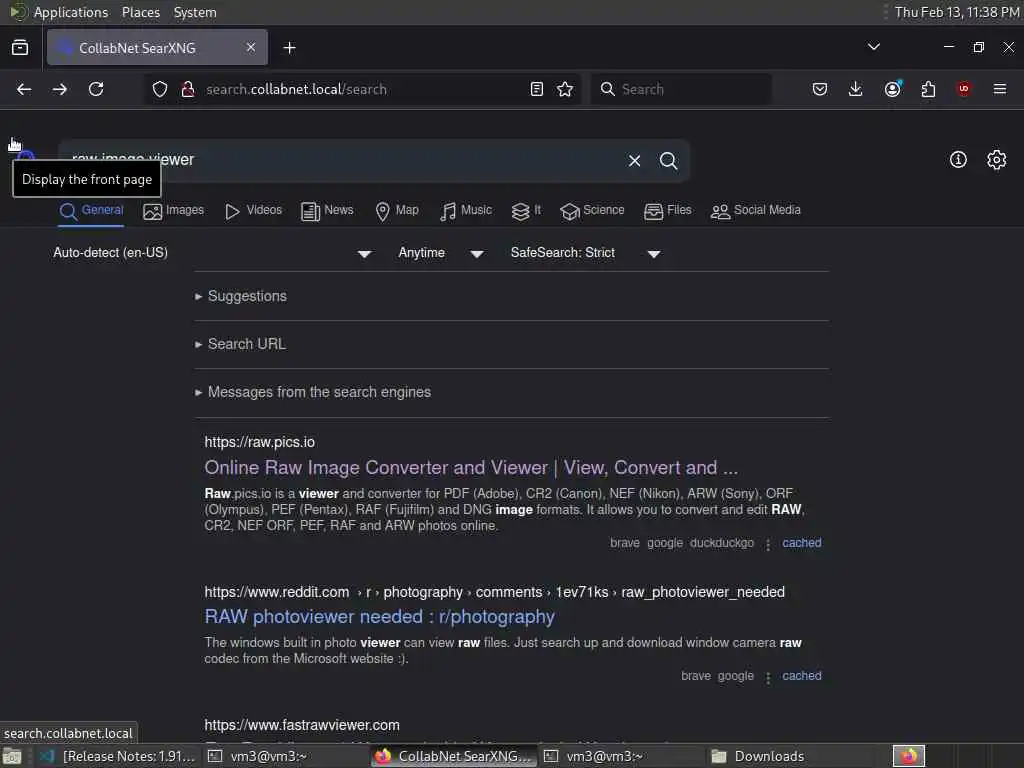Open the Places menu
Screen dimensions: 1024x768
141,12
